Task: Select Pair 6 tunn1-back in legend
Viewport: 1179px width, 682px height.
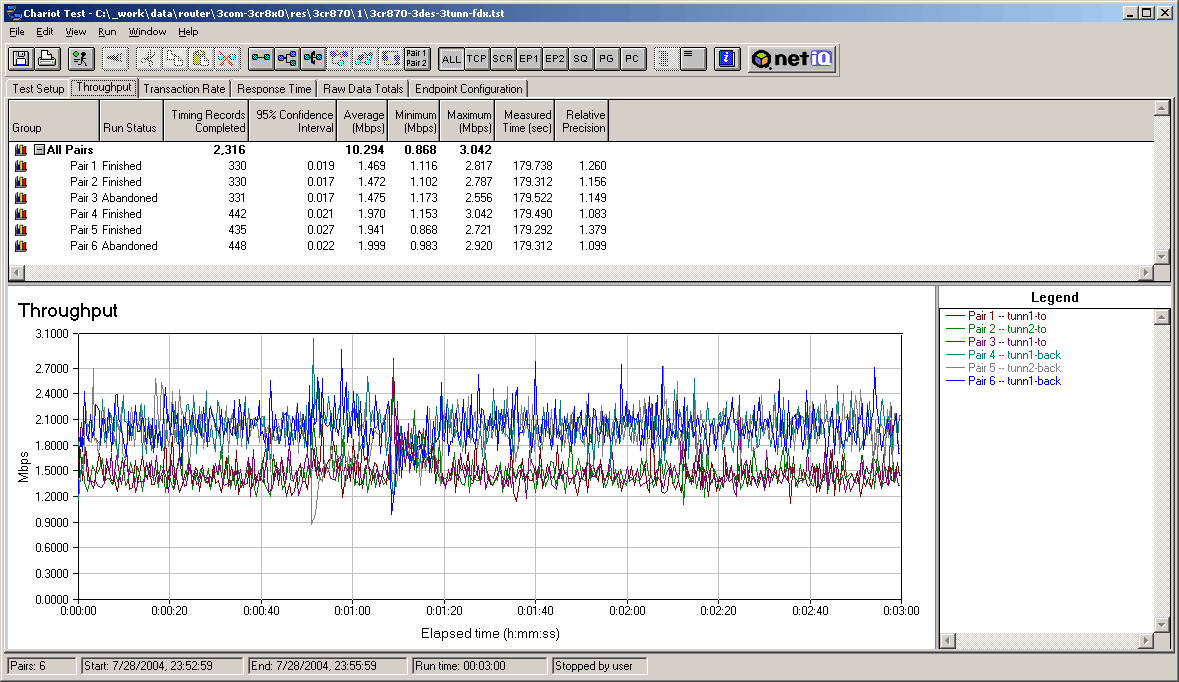Action: pos(1014,381)
